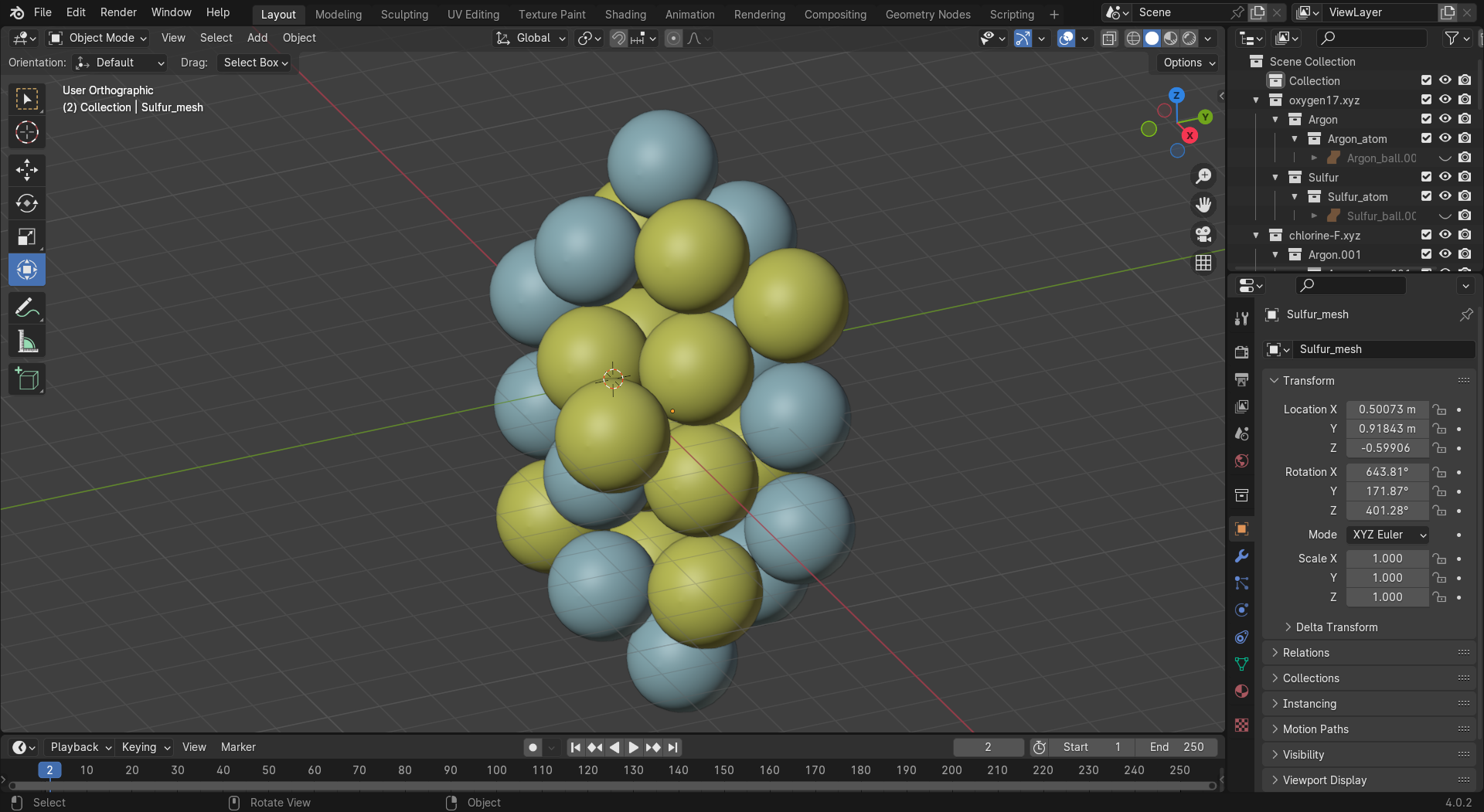Expand the Delta Transform section

pos(1336,627)
